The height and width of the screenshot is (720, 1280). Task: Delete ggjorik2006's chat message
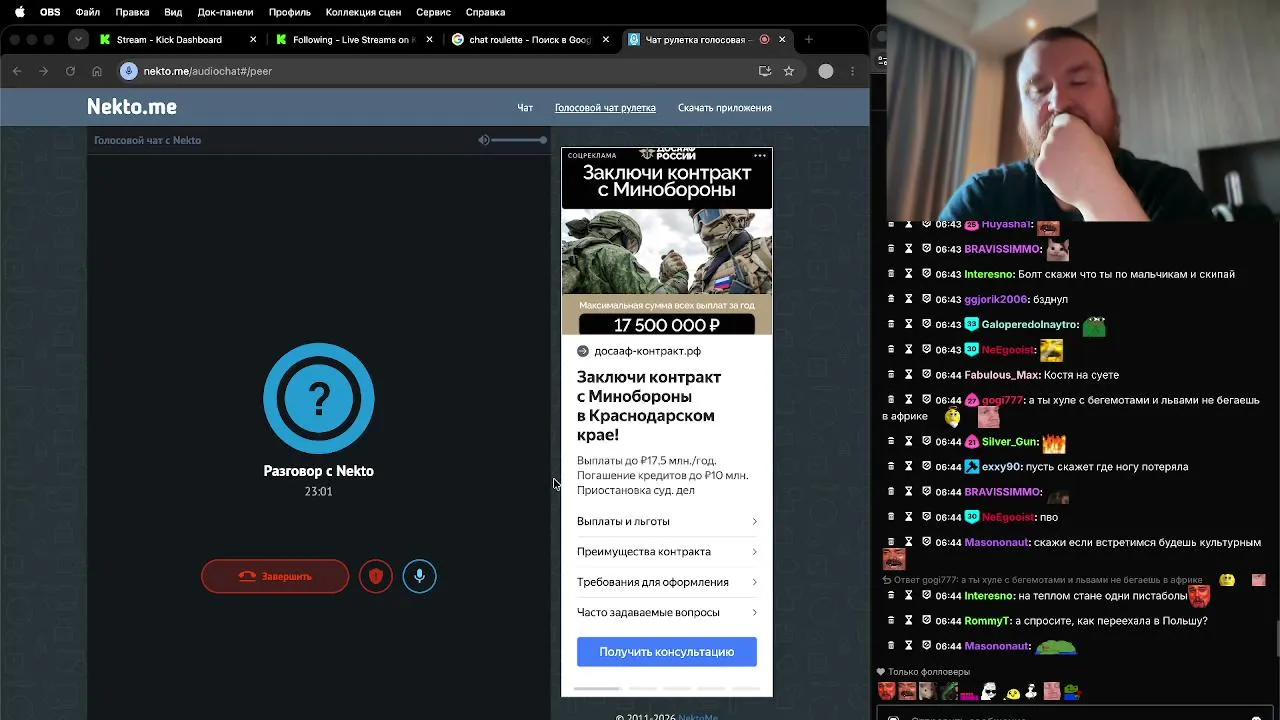coord(891,299)
